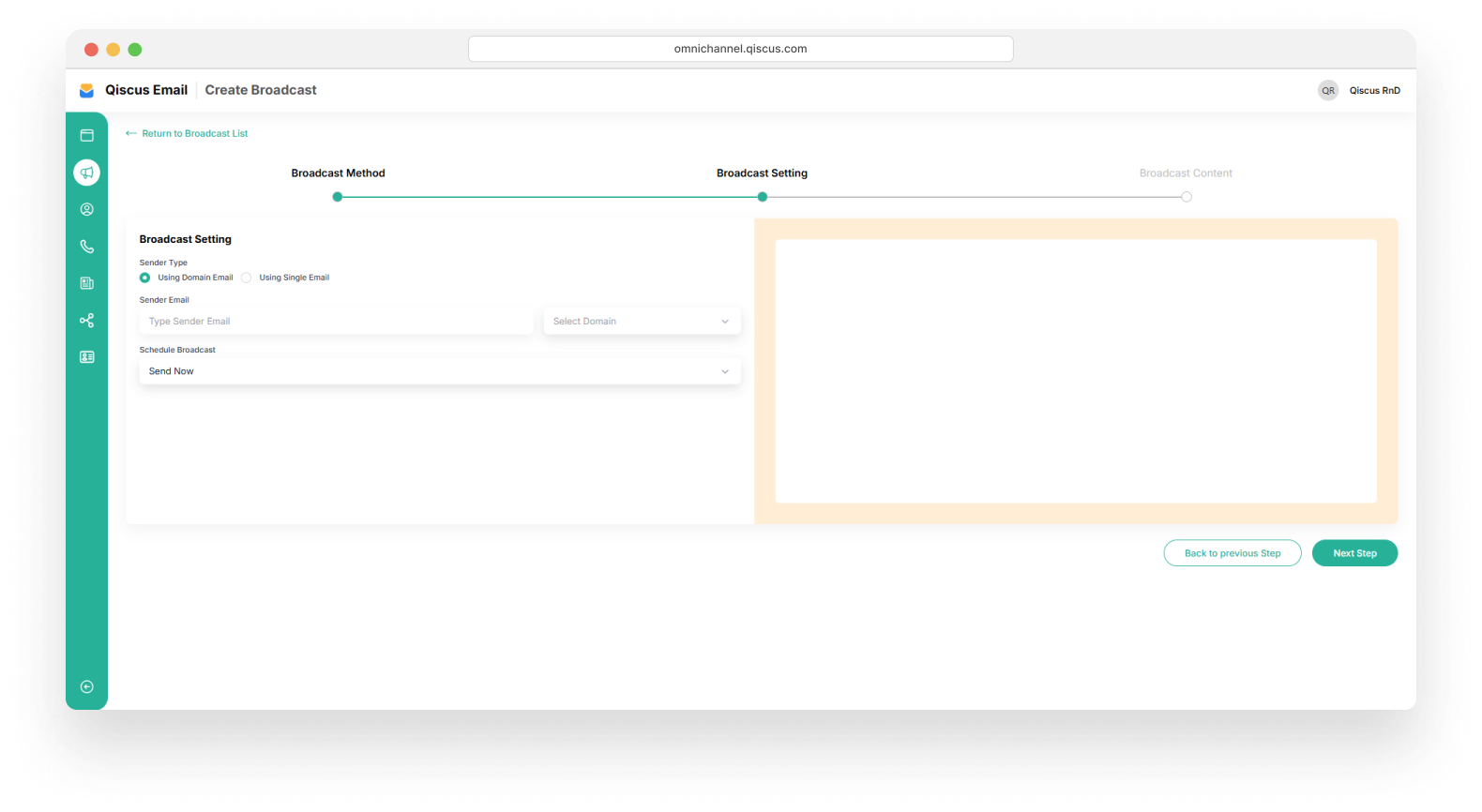Image resolution: width=1482 pixels, height=812 pixels.
Task: Click the Broadcast Content step circle
Action: click(1187, 197)
